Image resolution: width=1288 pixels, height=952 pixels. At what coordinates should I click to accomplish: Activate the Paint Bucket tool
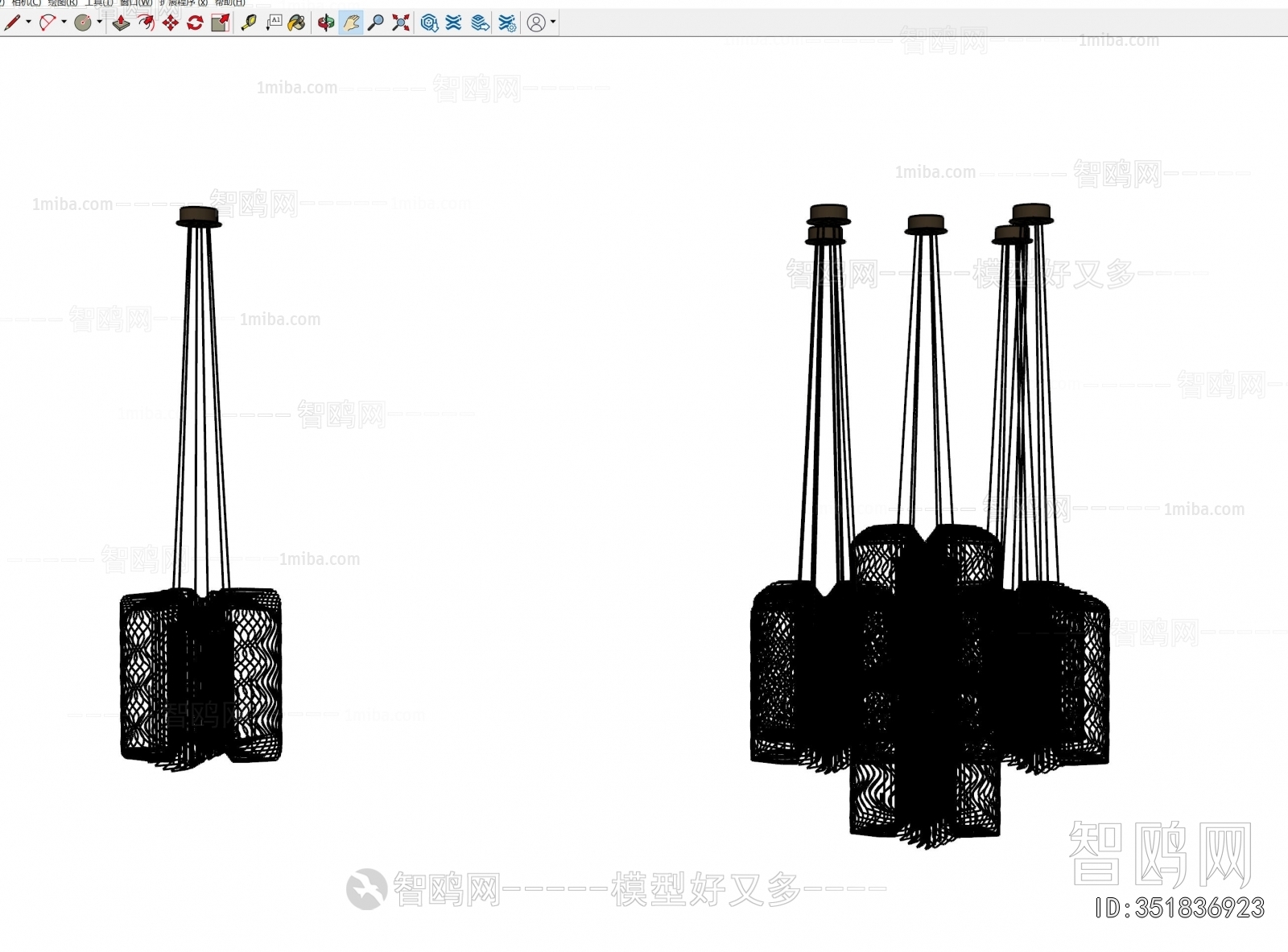297,23
